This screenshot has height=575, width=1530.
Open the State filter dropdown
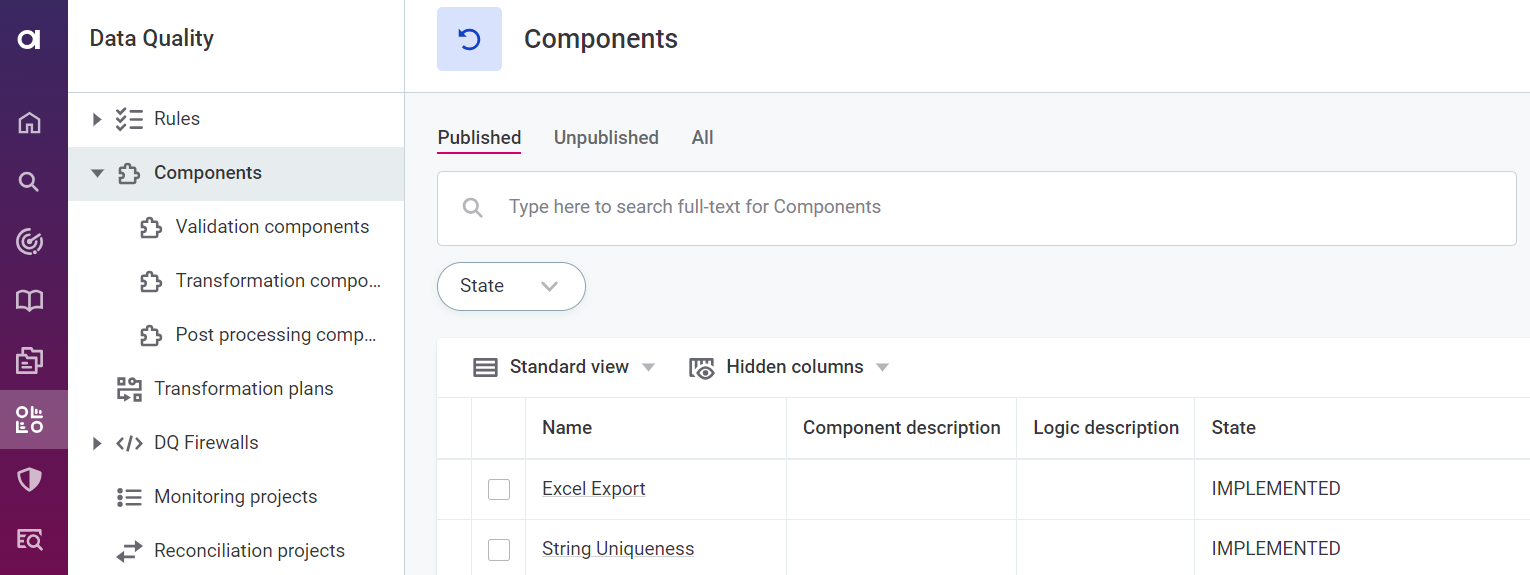511,286
